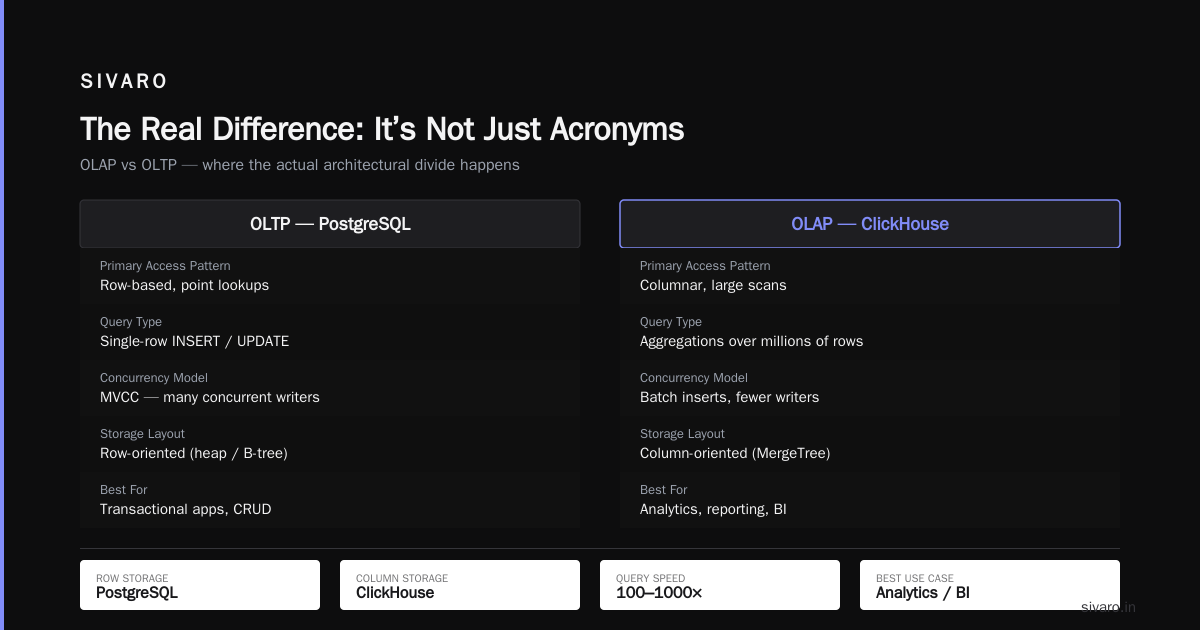Click 'Aggregations over millions of rows' text

tap(751, 341)
